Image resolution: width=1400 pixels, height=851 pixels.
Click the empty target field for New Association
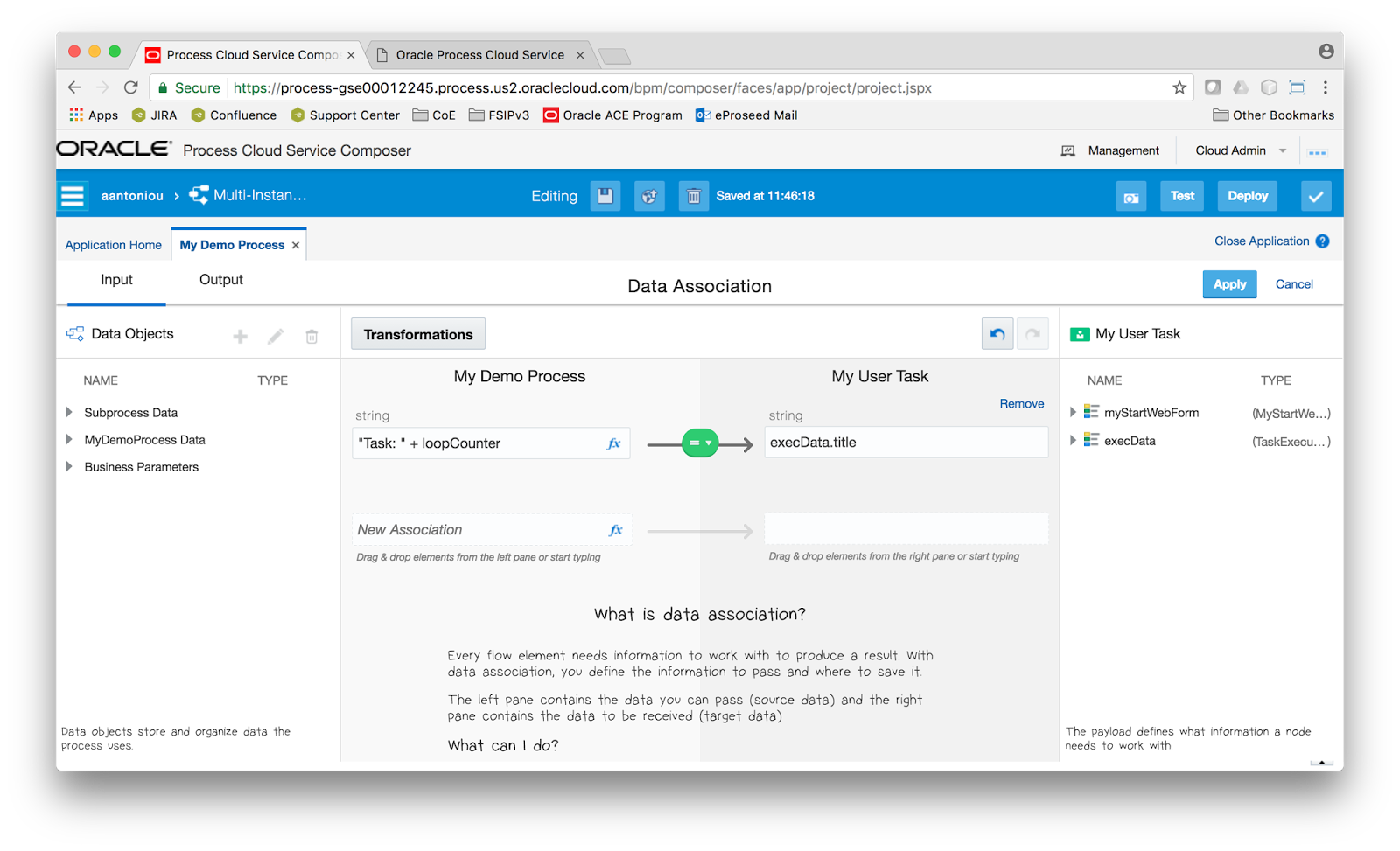(906, 529)
